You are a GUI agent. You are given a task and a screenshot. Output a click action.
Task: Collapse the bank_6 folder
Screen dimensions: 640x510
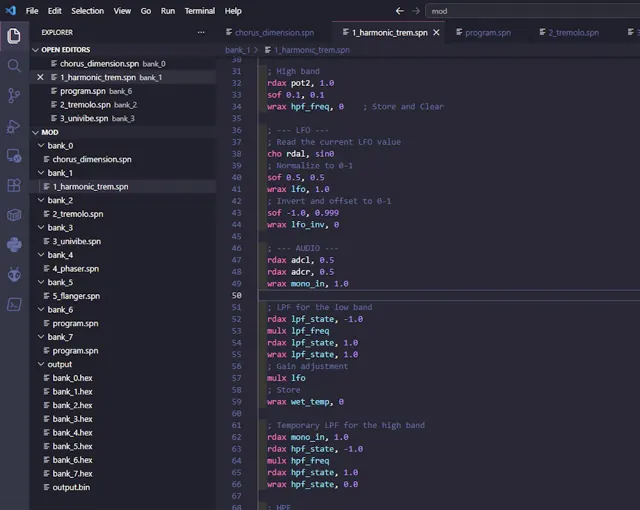point(41,310)
